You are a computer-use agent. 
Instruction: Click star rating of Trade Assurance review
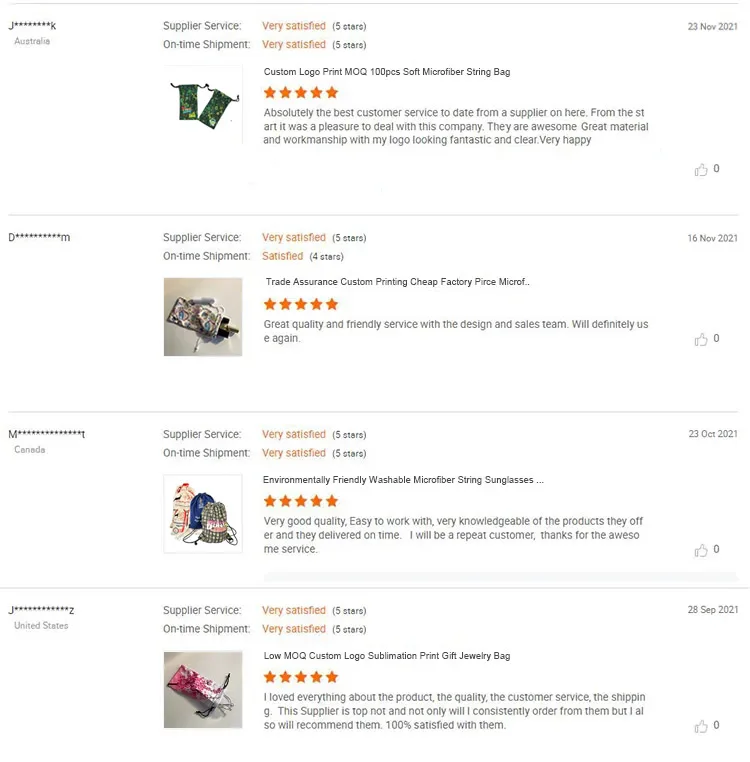coord(301,304)
